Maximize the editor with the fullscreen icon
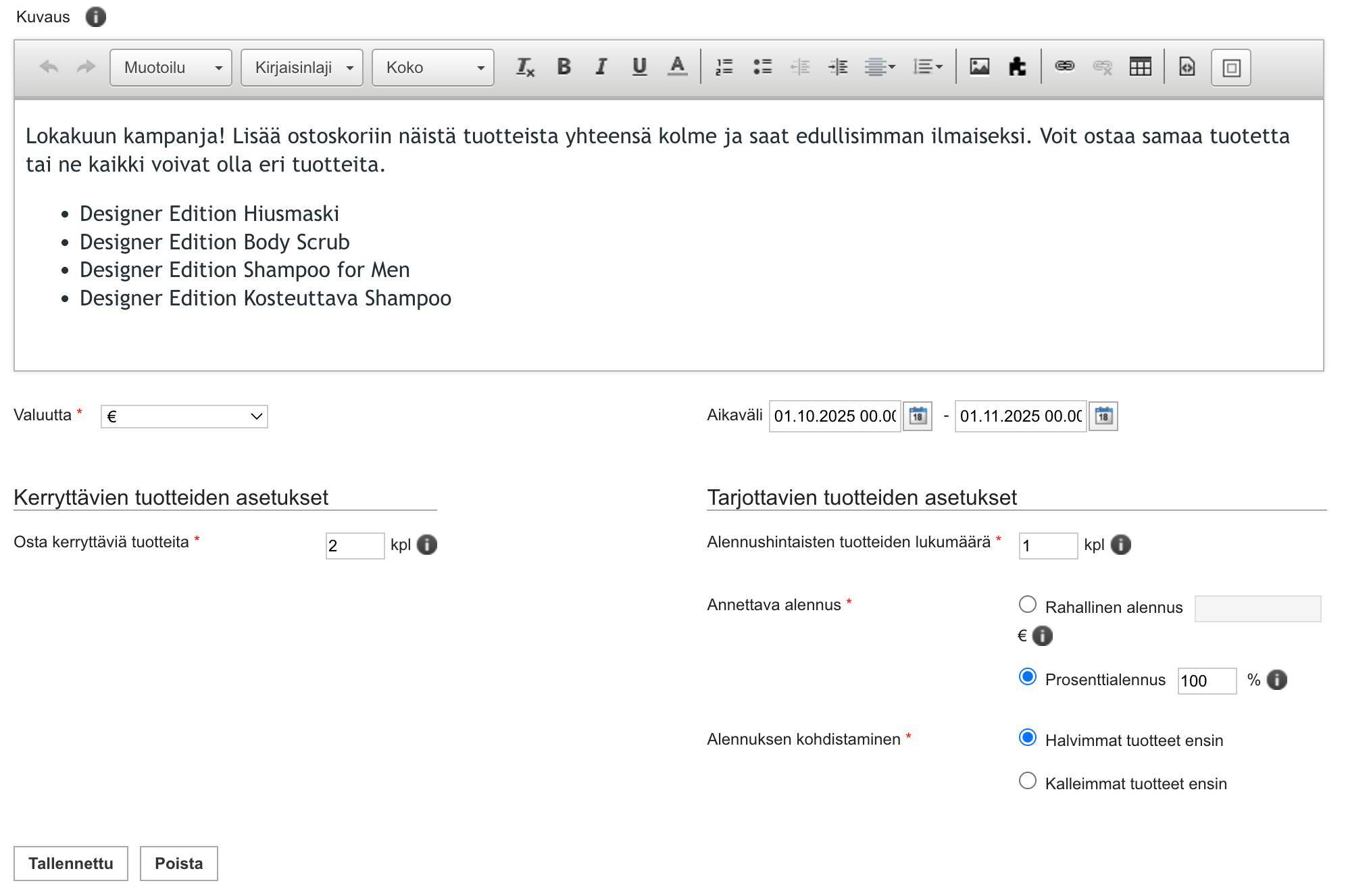Viewport: 1346px width, 896px height. point(1230,68)
